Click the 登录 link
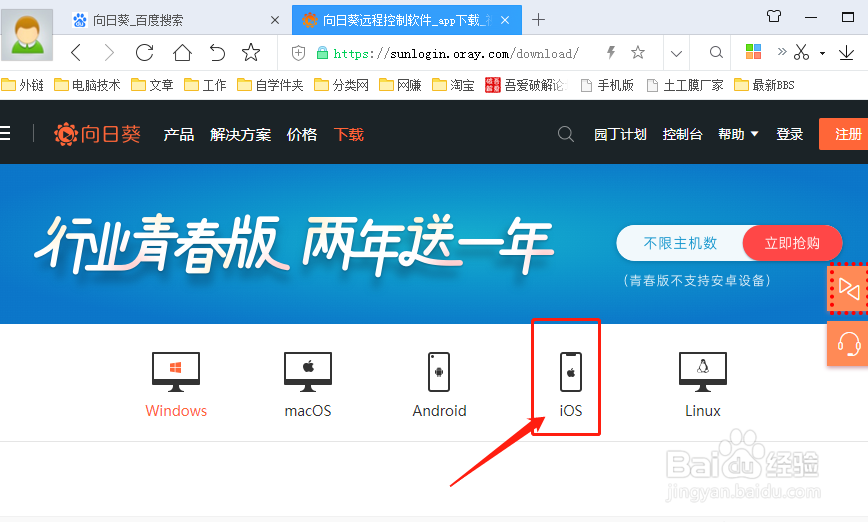The image size is (868, 522). (x=789, y=135)
